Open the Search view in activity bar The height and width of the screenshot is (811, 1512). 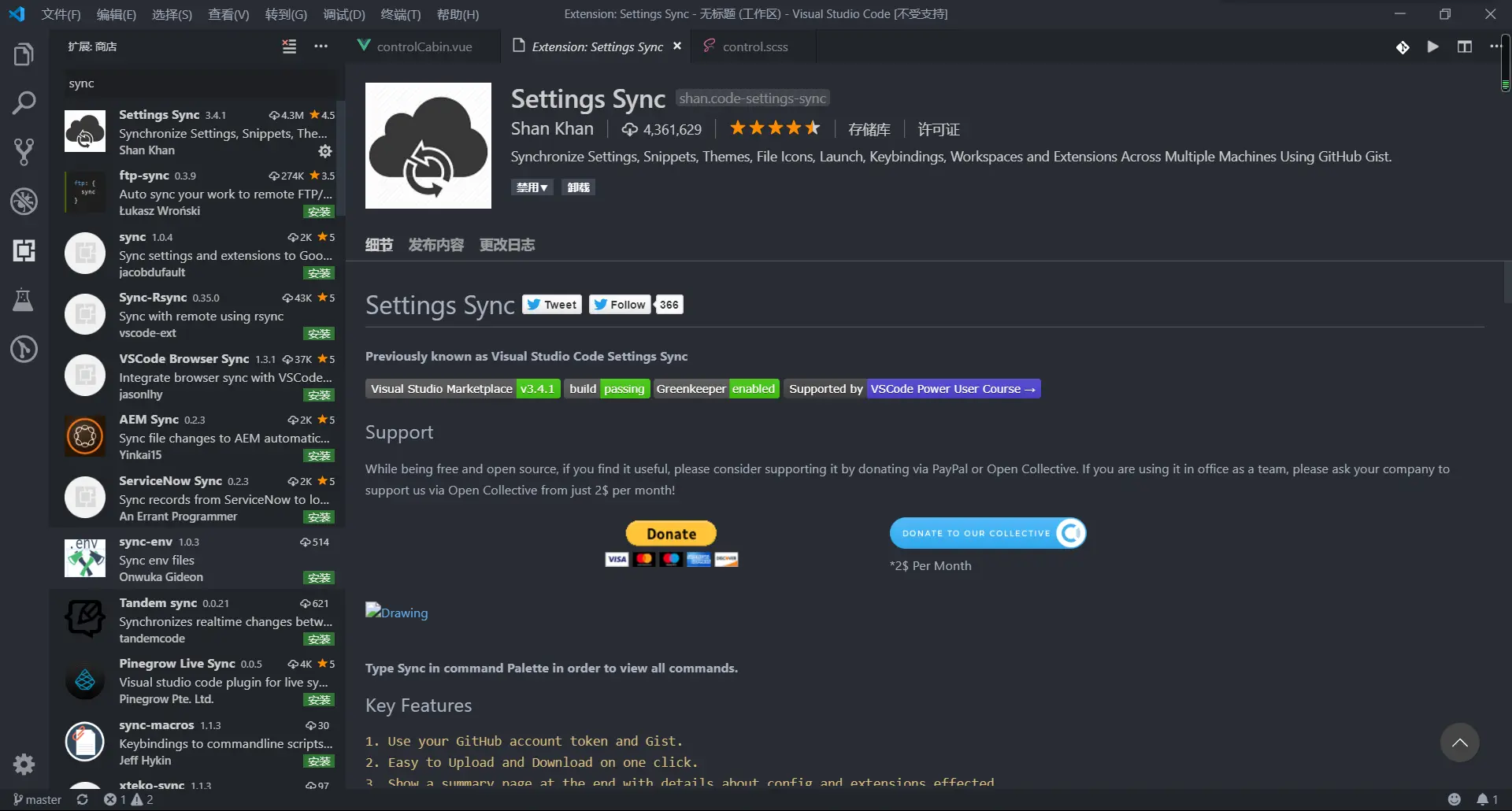pos(24,103)
